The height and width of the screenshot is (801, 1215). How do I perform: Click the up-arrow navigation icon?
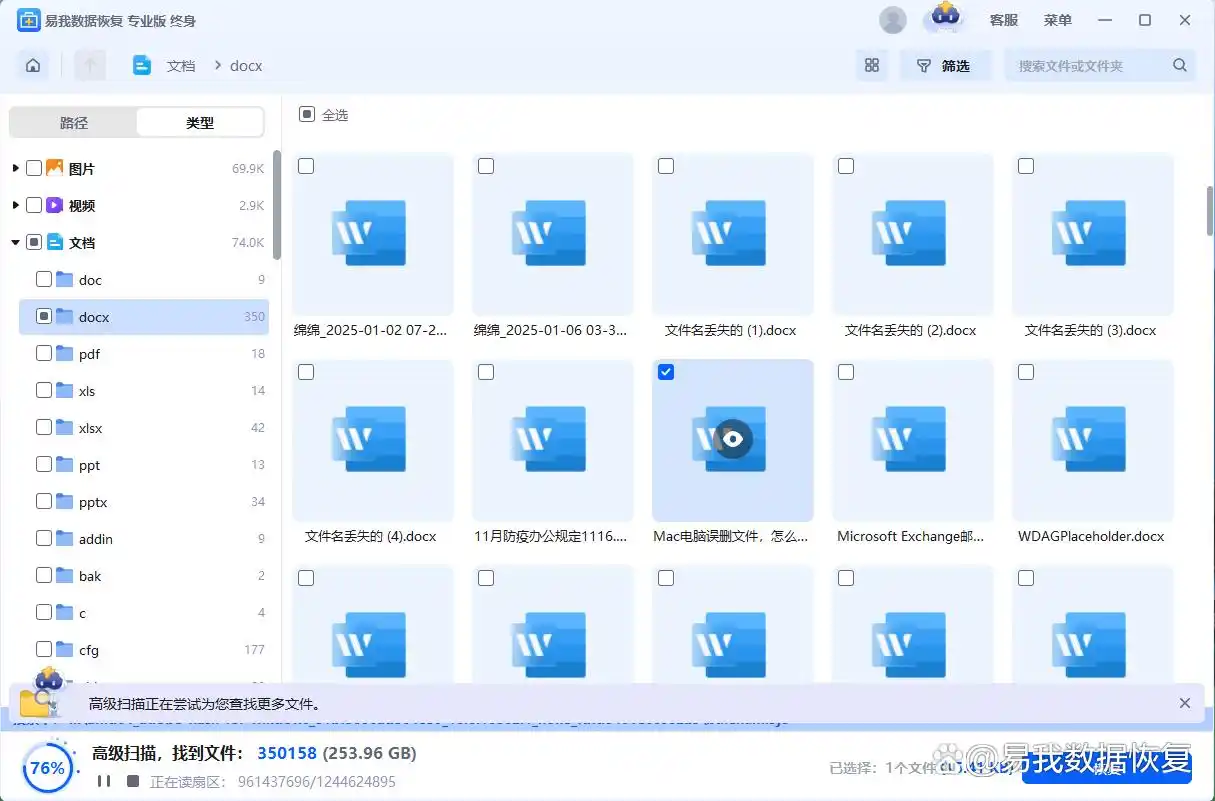[x=90, y=64]
